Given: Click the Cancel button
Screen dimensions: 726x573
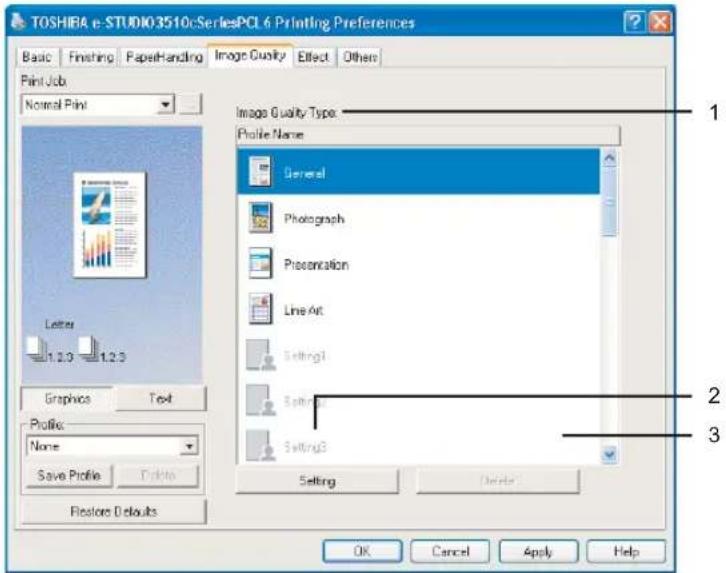Looking at the screenshot, I should coord(450,551).
